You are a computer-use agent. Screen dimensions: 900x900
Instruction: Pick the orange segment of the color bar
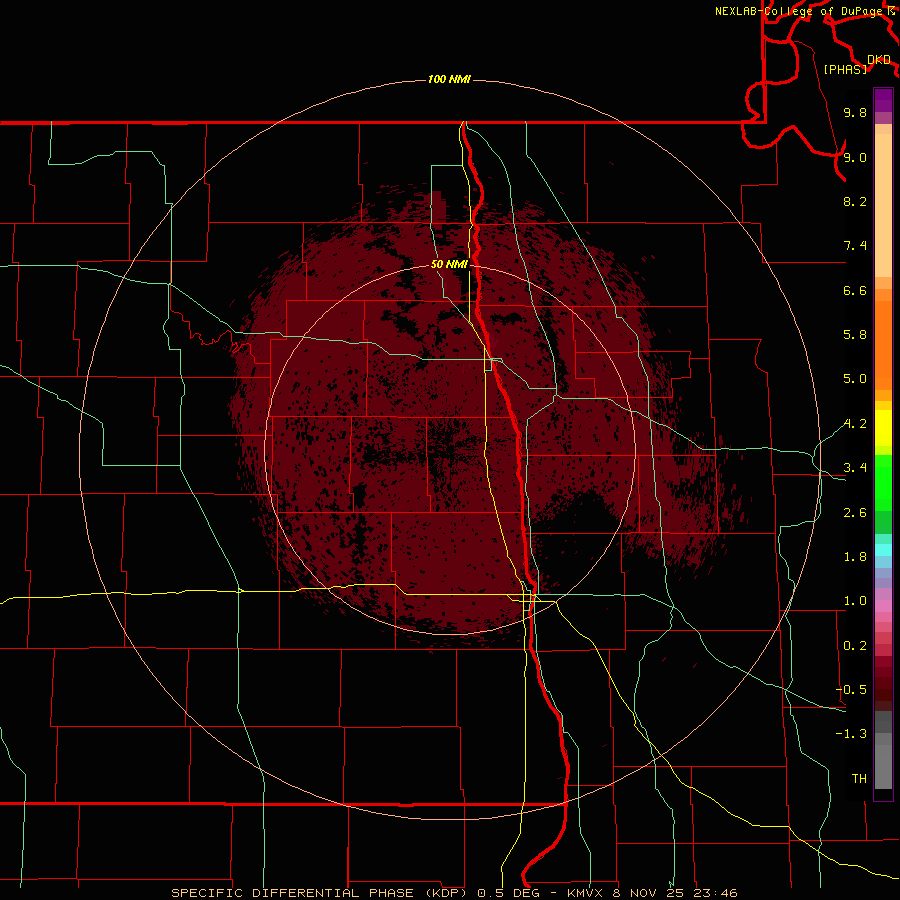click(x=883, y=345)
